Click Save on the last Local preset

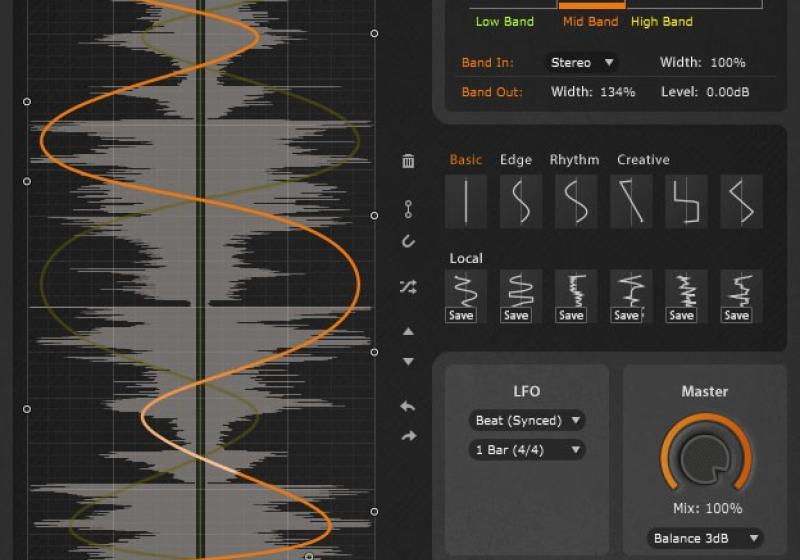point(736,315)
